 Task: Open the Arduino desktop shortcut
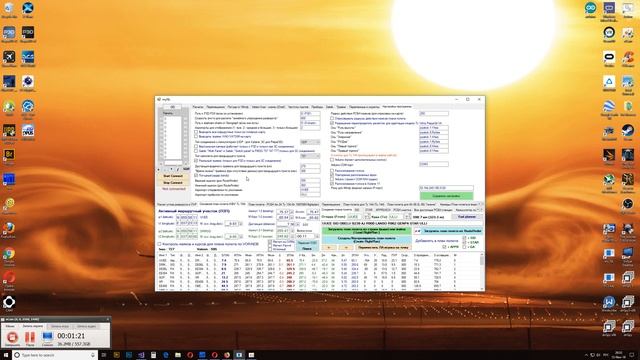coord(590,8)
